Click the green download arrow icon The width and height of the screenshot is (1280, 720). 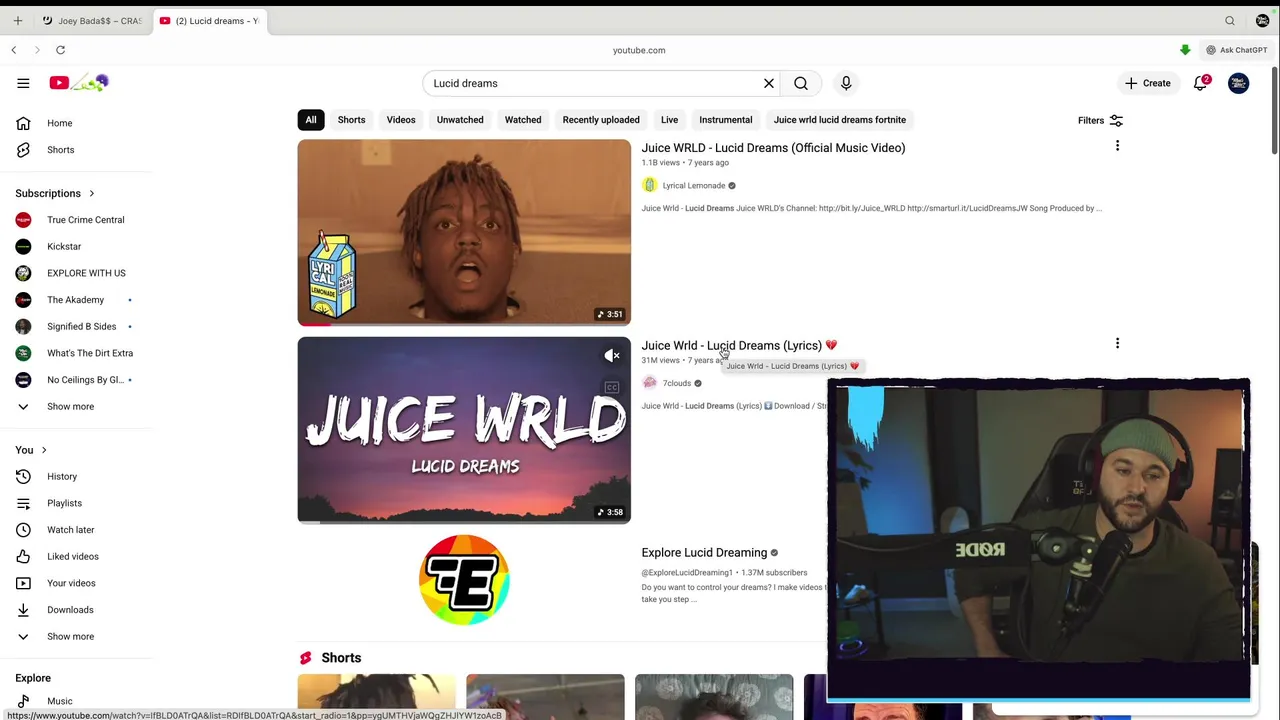click(1185, 50)
